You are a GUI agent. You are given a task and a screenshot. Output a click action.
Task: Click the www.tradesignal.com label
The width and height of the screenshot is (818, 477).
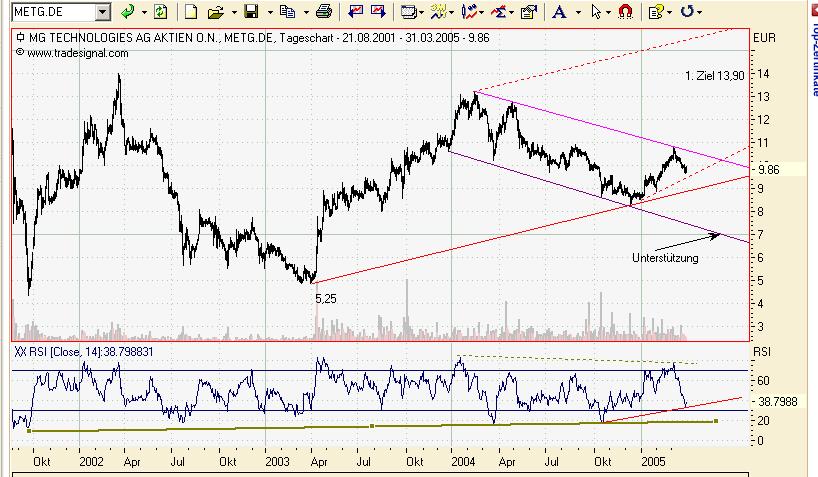pos(77,53)
